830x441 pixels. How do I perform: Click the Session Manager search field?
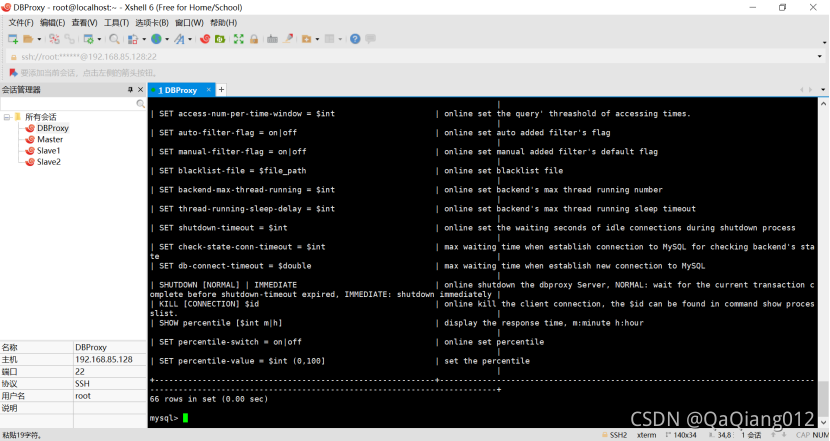(x=69, y=104)
